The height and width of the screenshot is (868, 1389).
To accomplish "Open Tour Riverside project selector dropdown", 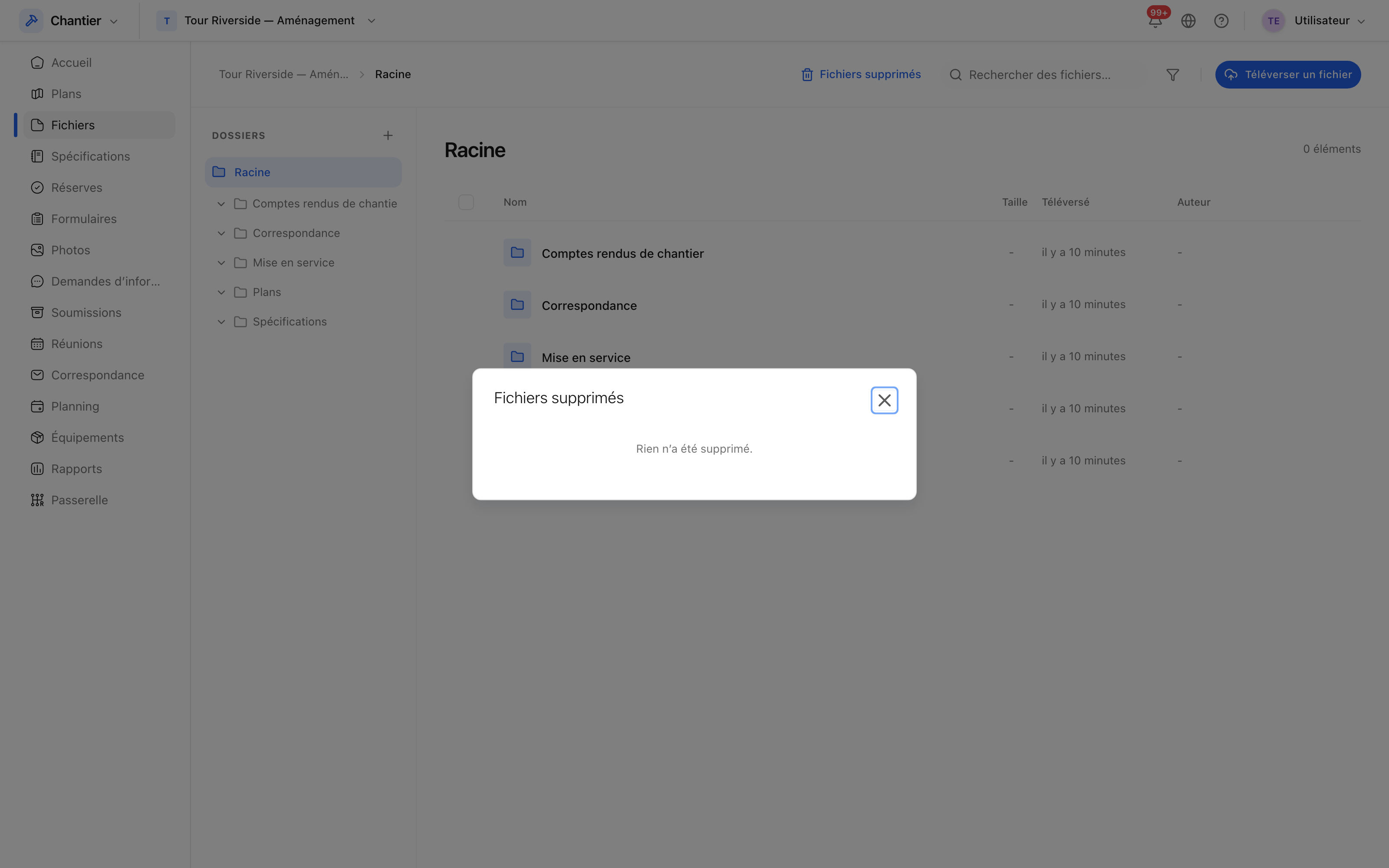I will tap(267, 21).
